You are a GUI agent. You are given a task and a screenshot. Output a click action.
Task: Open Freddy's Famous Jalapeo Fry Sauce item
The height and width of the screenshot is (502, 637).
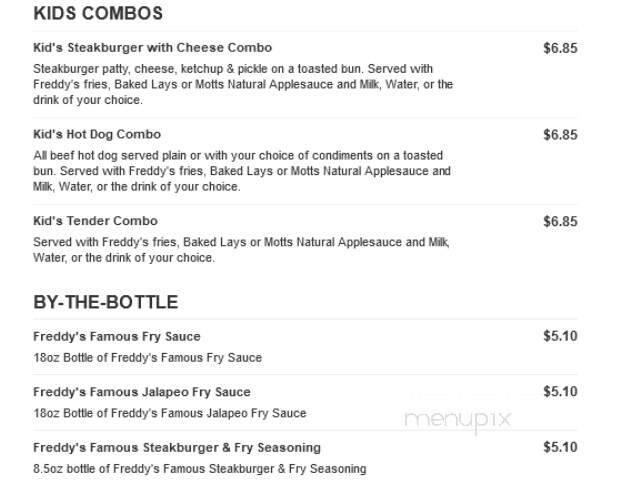pyautogui.click(x=142, y=392)
